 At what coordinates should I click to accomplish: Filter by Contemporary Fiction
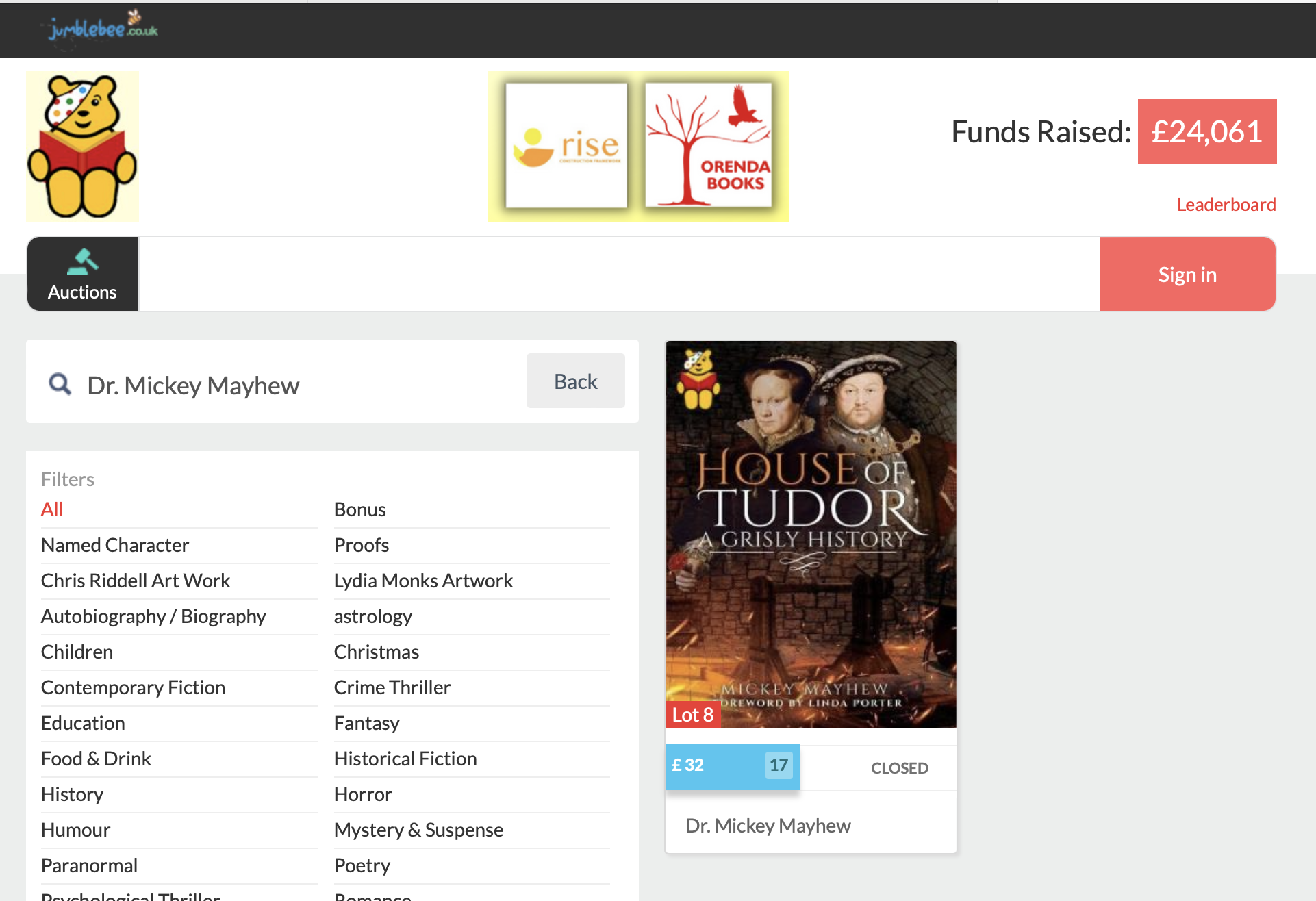tap(134, 687)
